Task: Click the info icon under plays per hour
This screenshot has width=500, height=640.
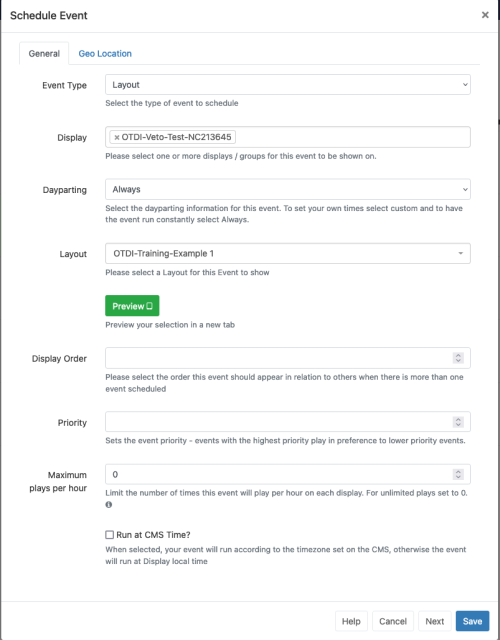Action: coord(109,504)
